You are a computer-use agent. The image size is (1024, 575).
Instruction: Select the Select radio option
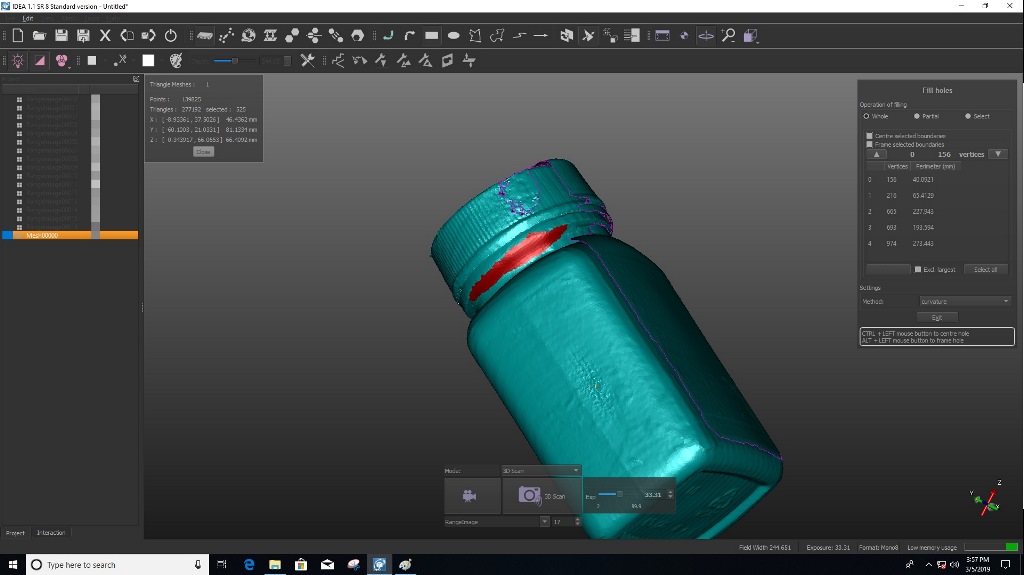[x=977, y=116]
